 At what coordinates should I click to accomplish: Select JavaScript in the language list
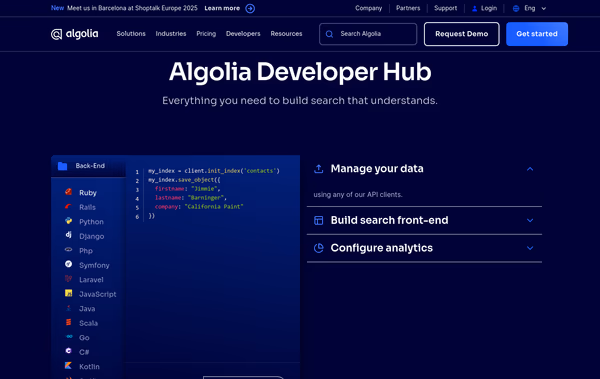click(x=98, y=294)
